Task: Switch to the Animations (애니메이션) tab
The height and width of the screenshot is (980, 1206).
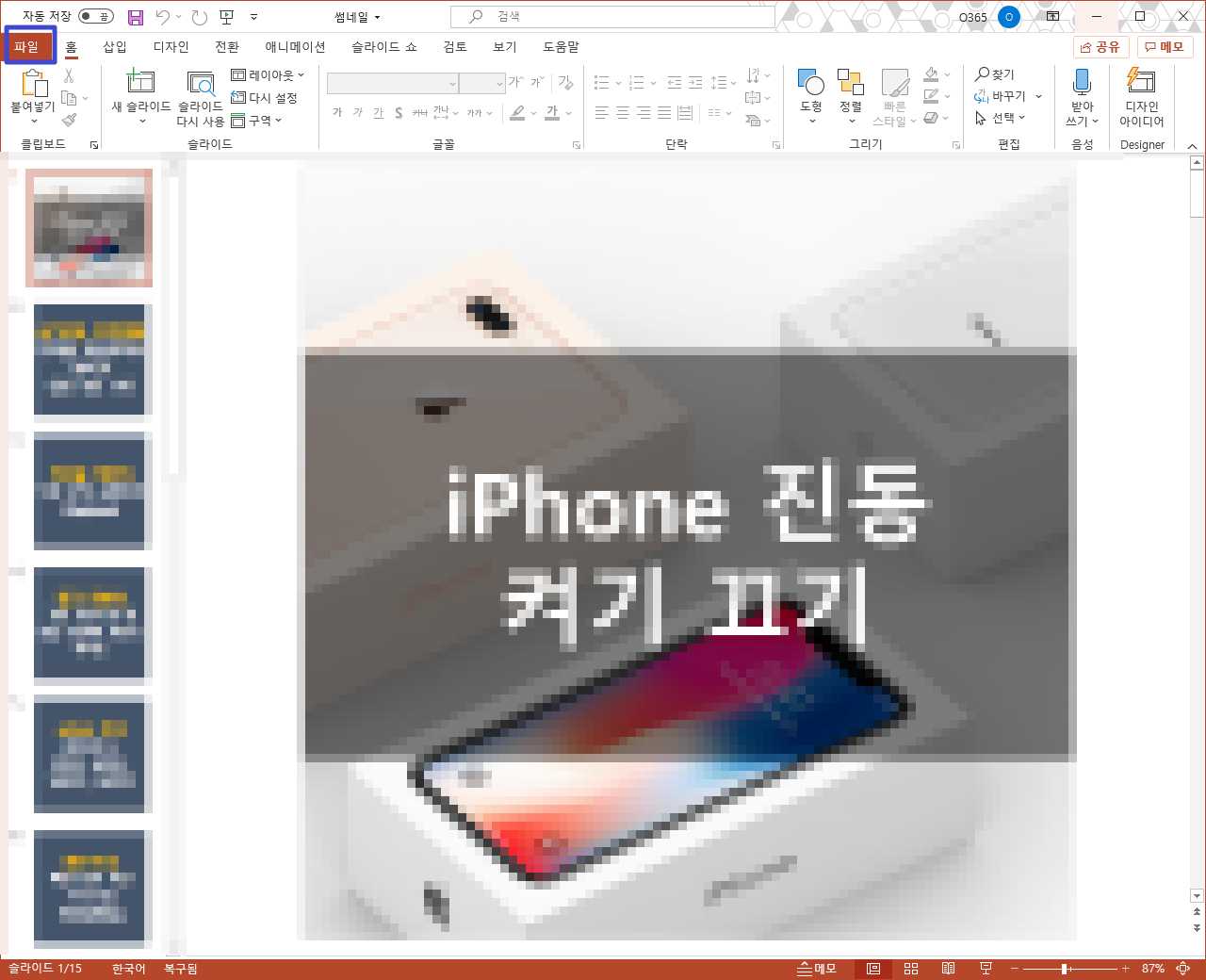Action: [295, 46]
